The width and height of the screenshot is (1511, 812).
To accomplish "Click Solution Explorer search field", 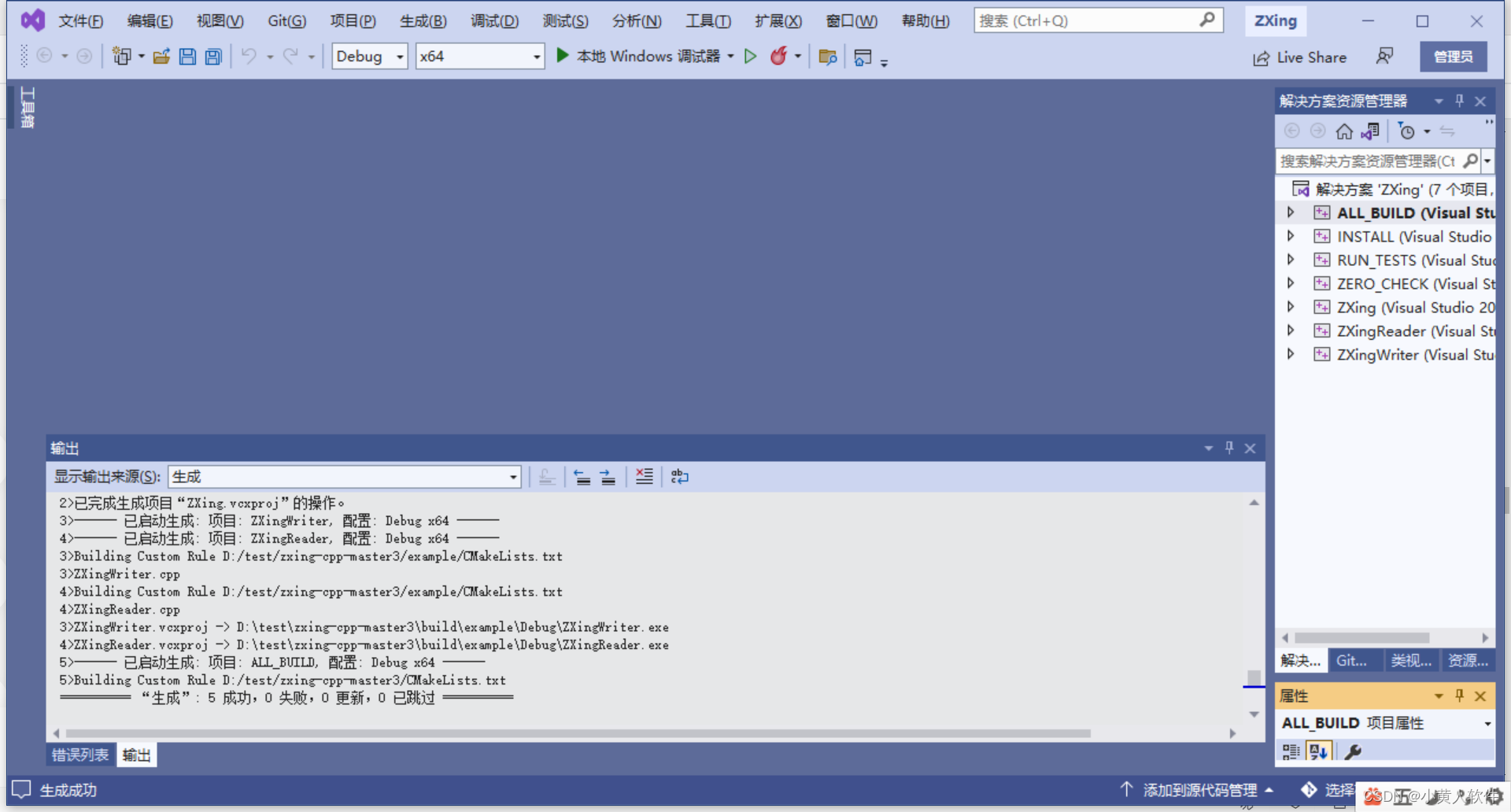I will (x=1369, y=161).
